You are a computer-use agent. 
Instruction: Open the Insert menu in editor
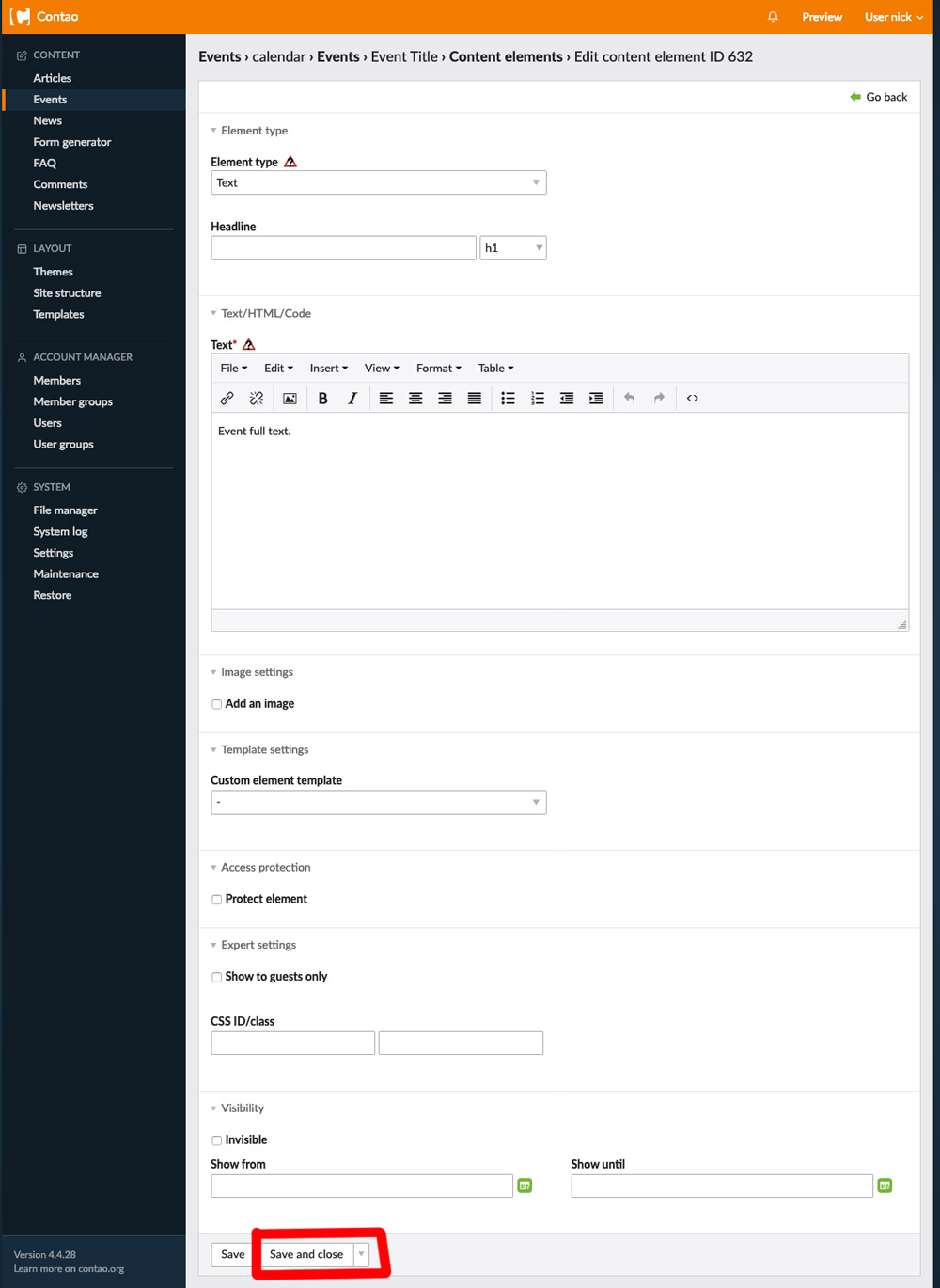pyautogui.click(x=329, y=369)
